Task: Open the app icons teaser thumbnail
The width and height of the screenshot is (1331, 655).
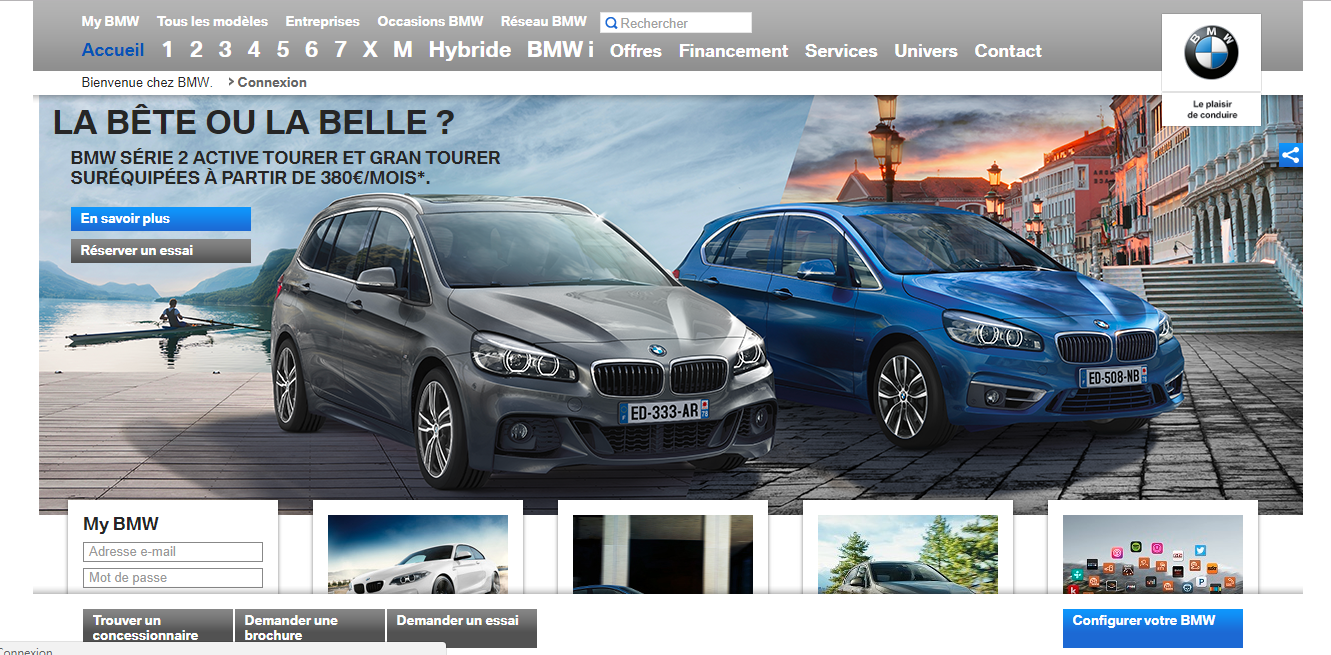Action: (x=1153, y=554)
